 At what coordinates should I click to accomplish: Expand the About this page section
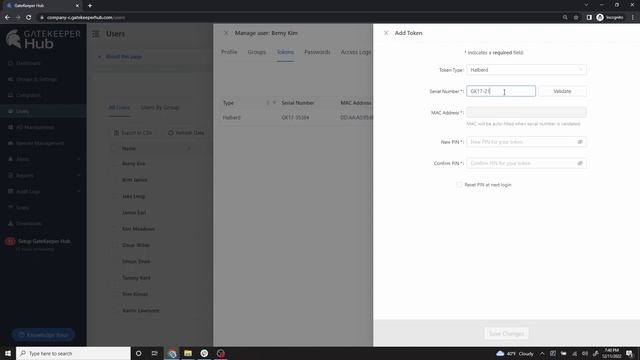click(x=120, y=57)
